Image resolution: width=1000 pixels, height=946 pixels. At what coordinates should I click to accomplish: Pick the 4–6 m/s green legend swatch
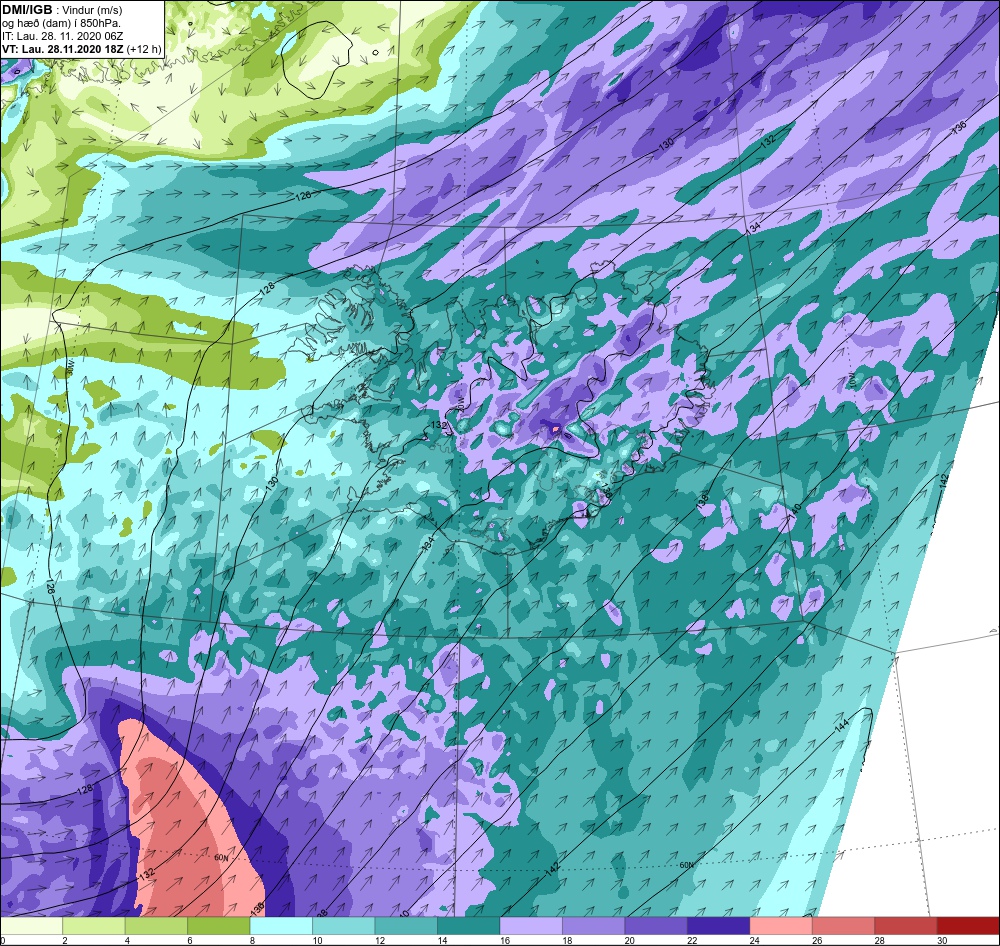coord(156,926)
